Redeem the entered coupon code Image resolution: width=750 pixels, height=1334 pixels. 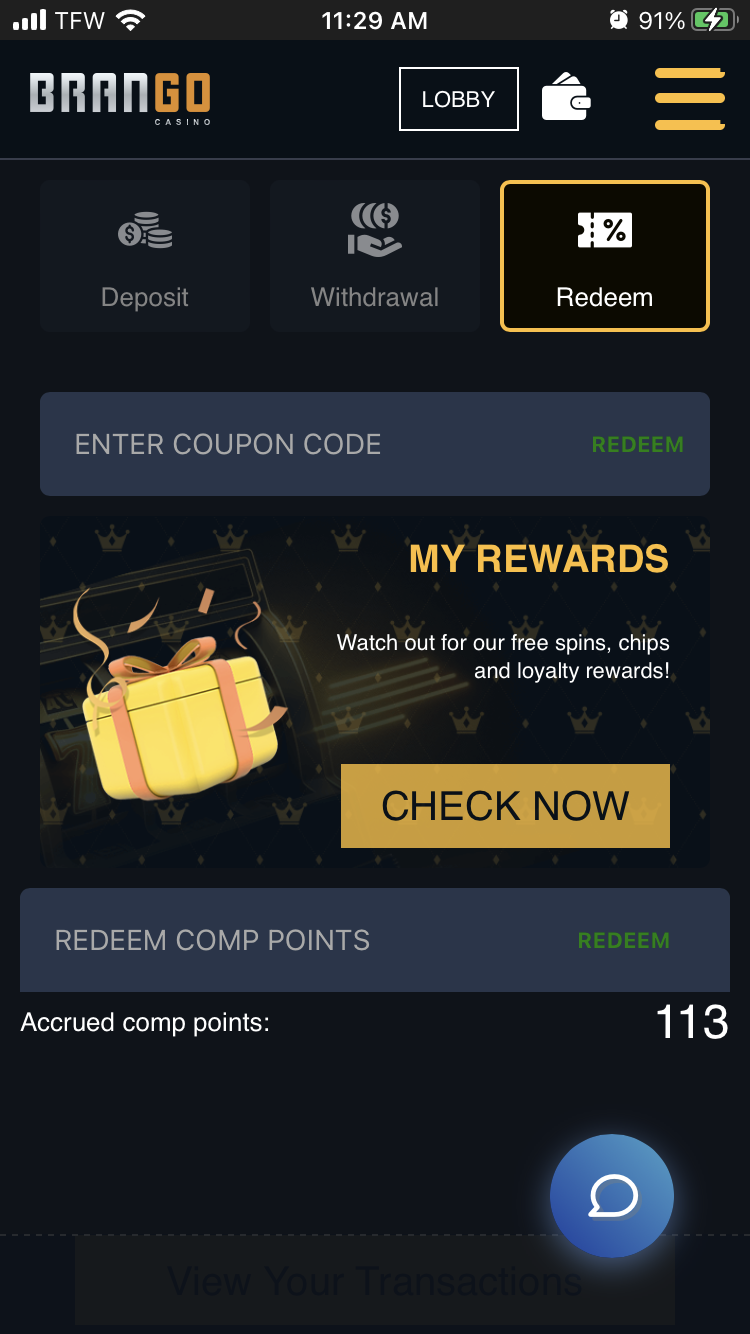[x=638, y=445]
